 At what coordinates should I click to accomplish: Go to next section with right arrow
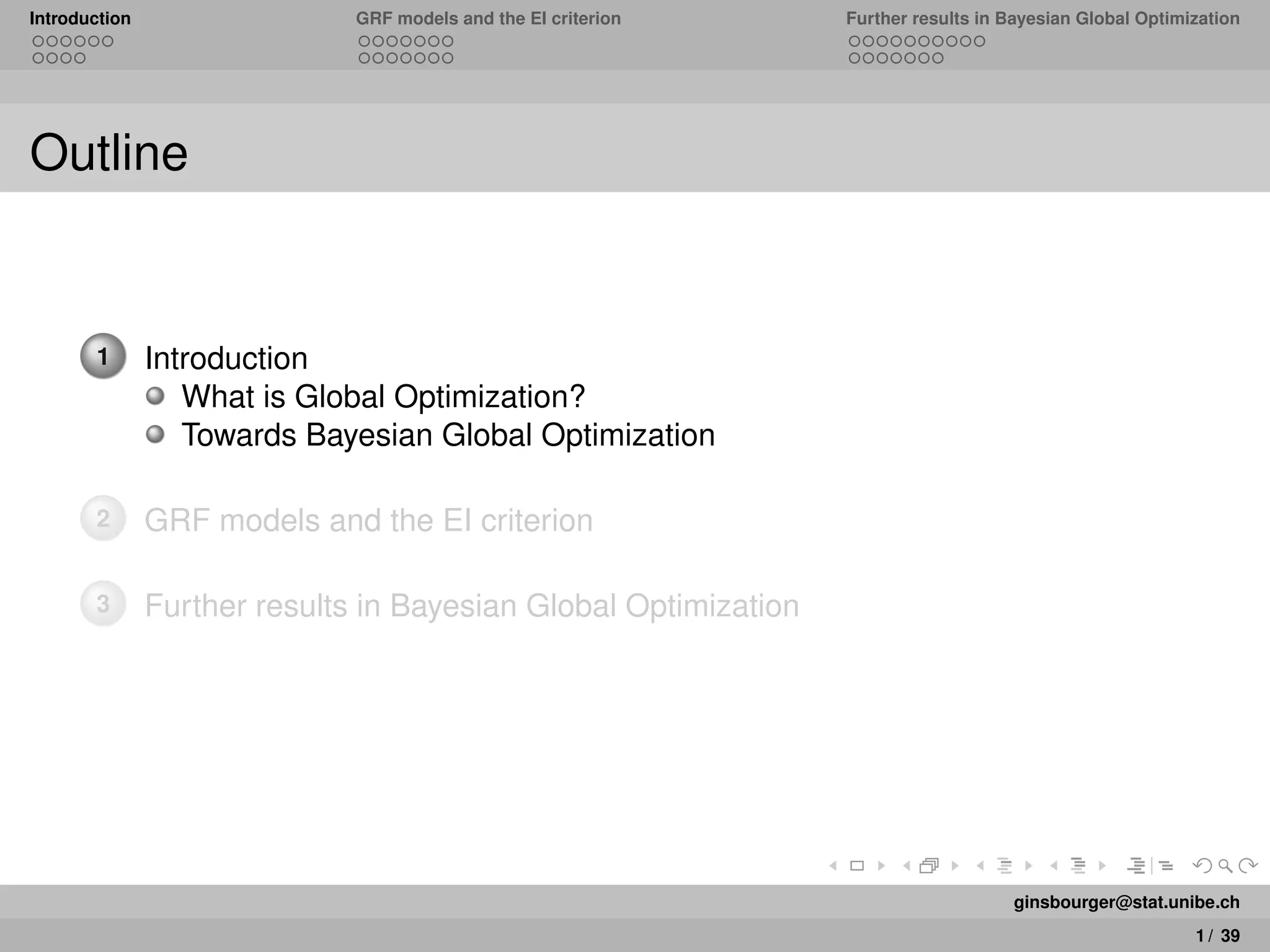click(x=1102, y=866)
